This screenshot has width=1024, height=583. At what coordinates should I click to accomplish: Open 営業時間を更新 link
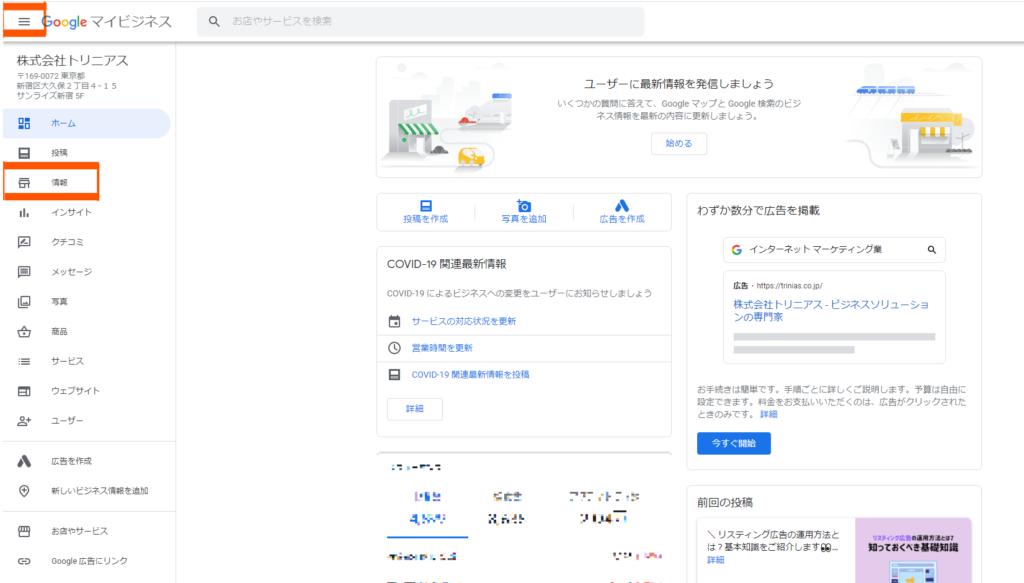click(442, 348)
